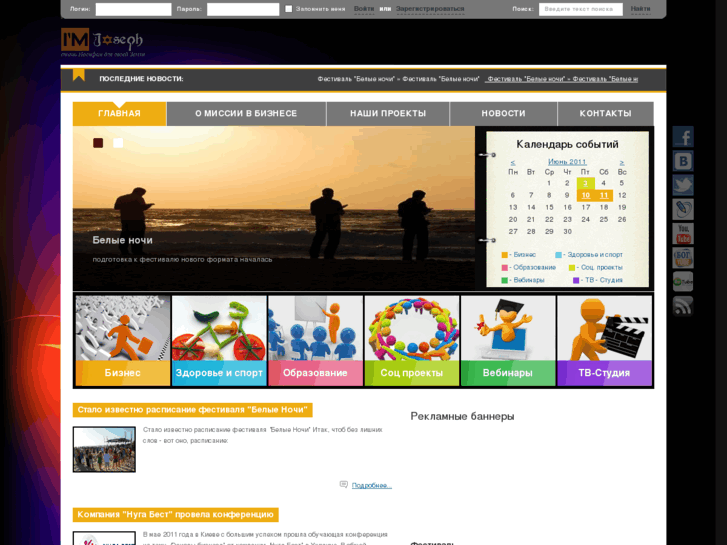This screenshot has height=545, width=727.
Task: Open the О миссии в бизнесе tab
Action: point(246,114)
